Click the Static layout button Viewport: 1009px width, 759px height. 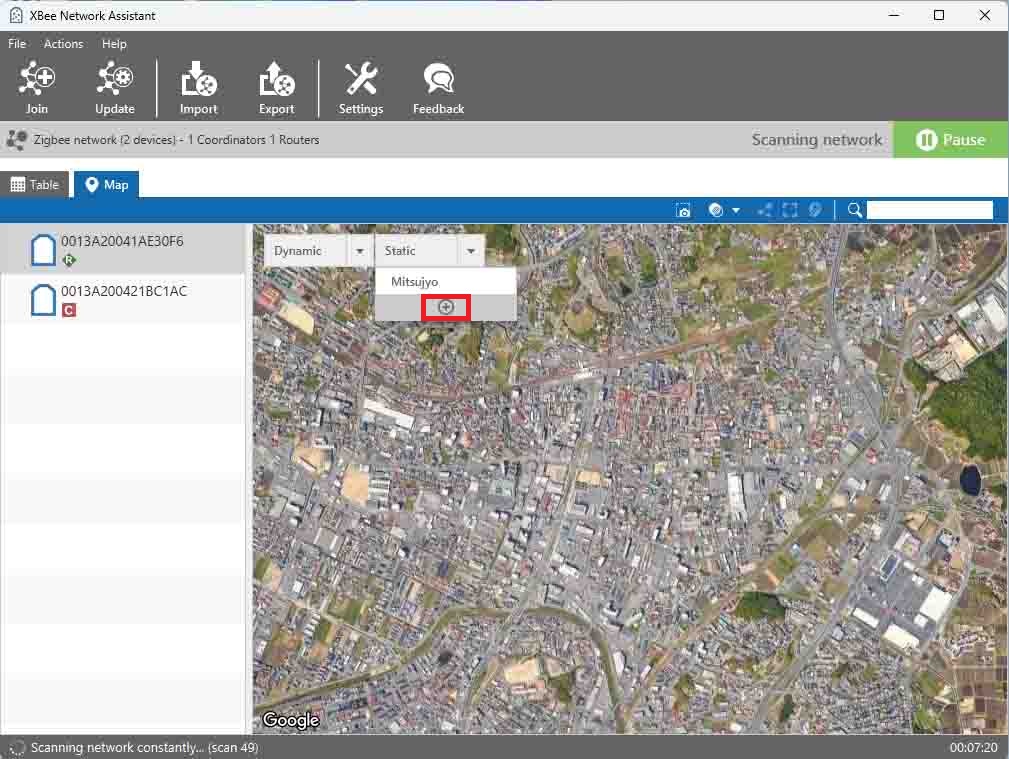click(417, 251)
